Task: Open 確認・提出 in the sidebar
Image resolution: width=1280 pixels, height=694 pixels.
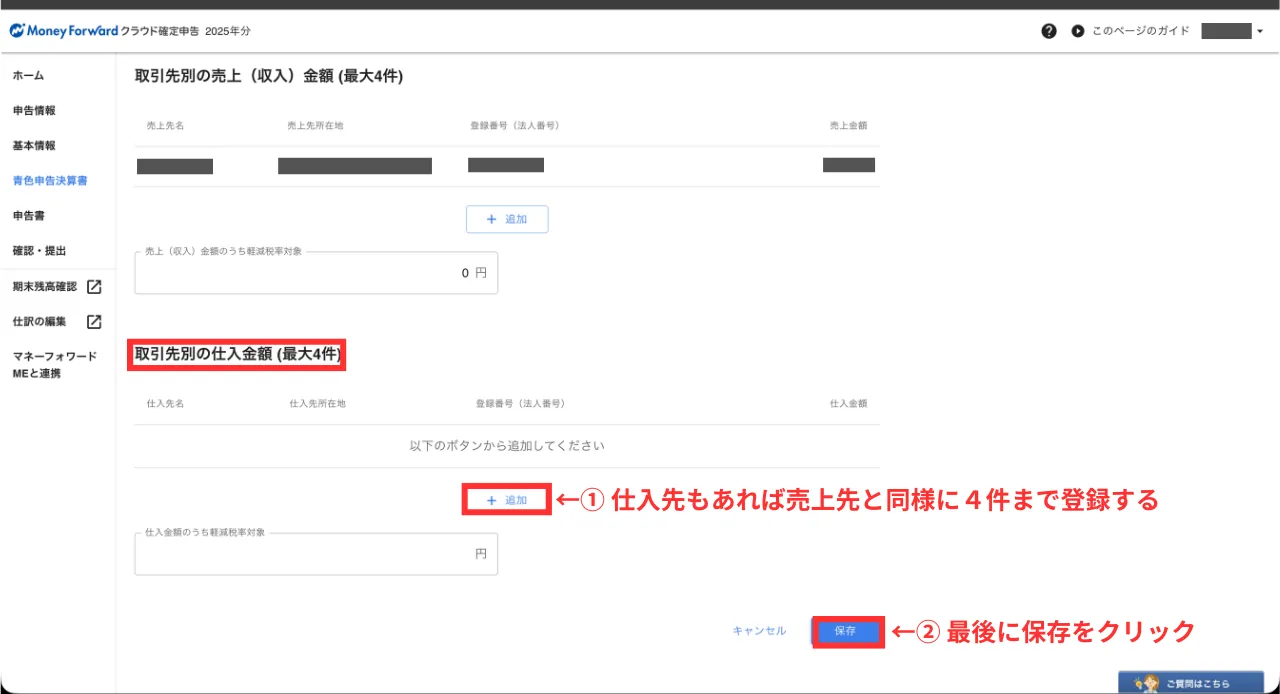Action: [40, 251]
